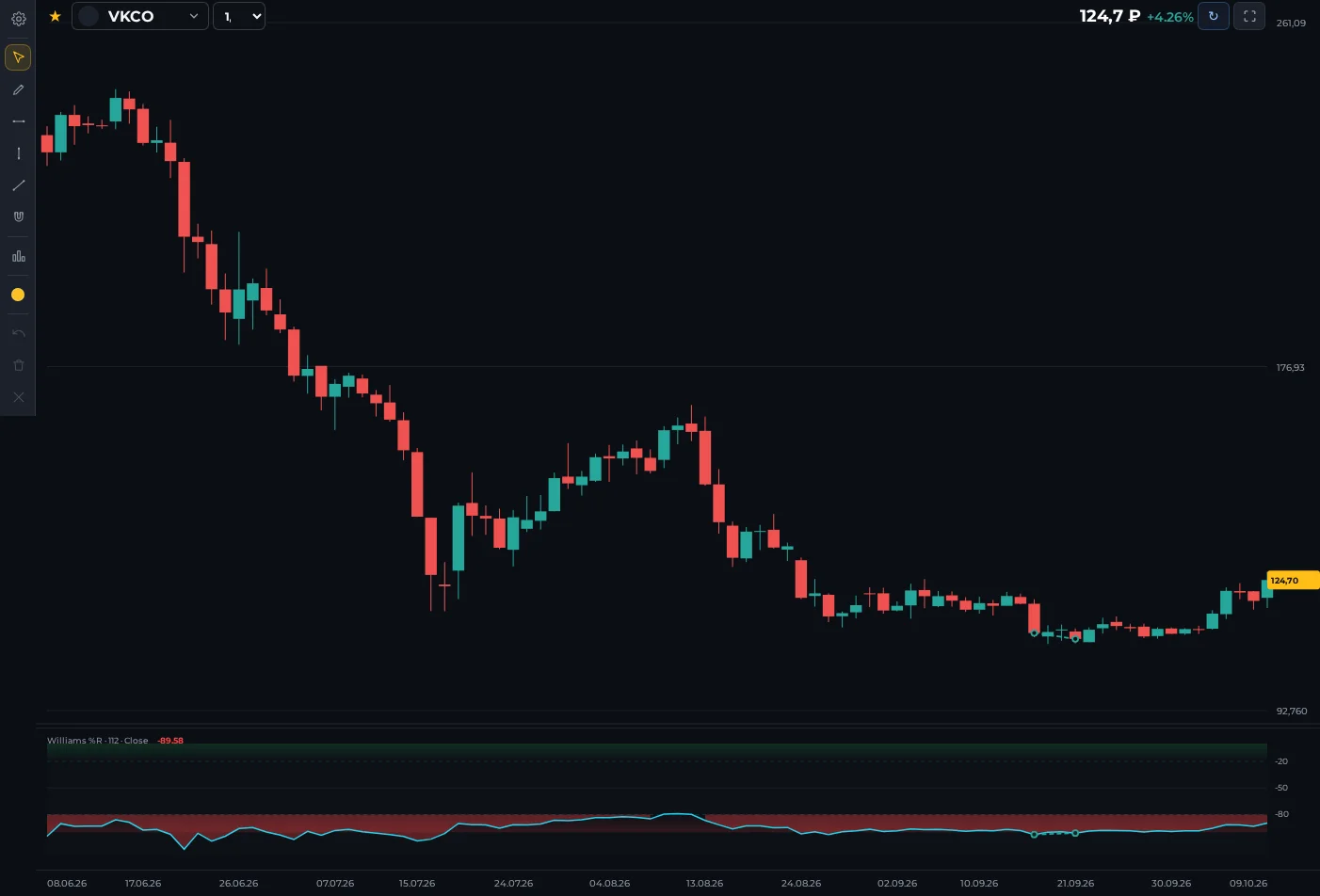Open the timeframe interval dropdown
This screenshot has height=896, width=1320.
(x=239, y=16)
